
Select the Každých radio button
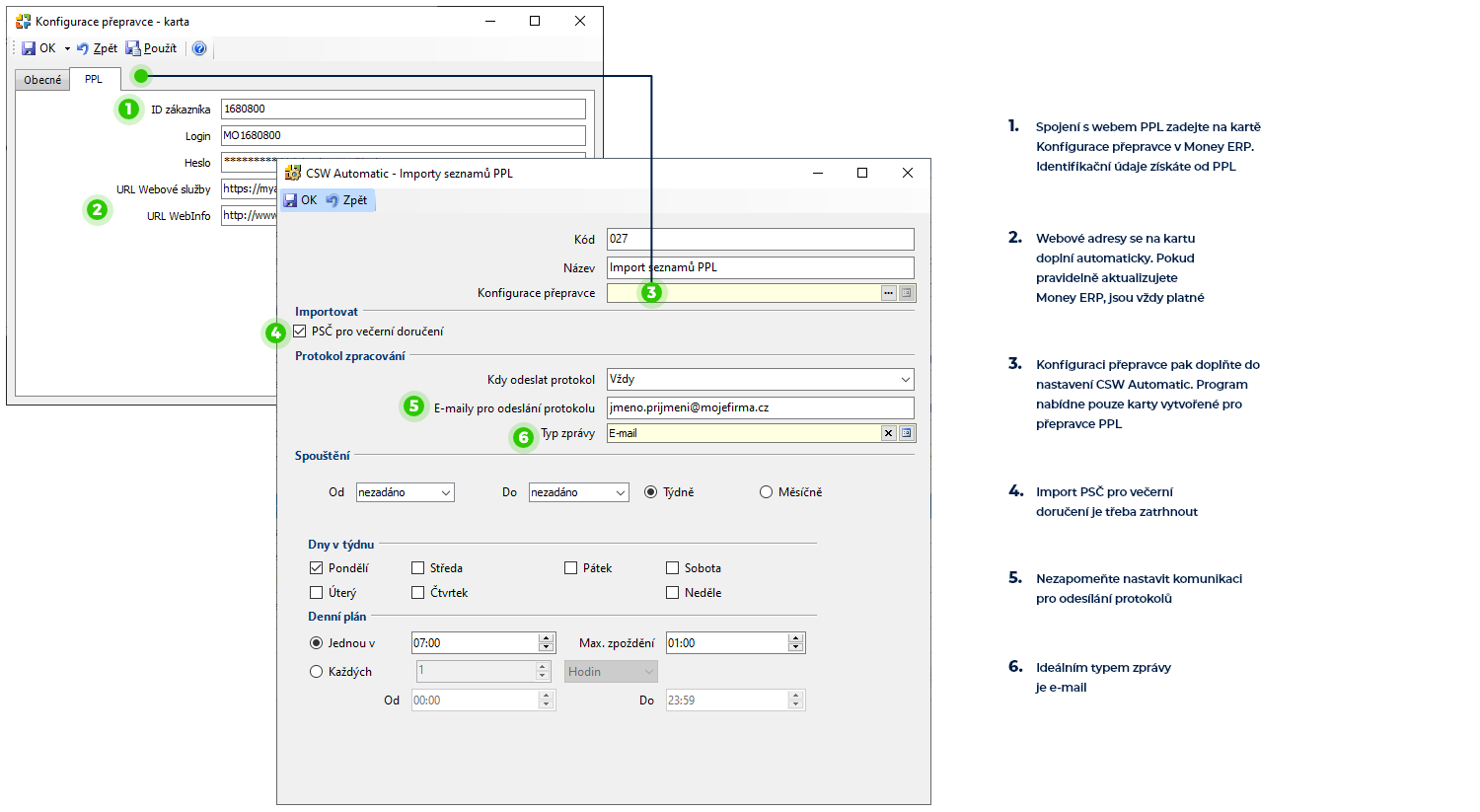coord(317,672)
